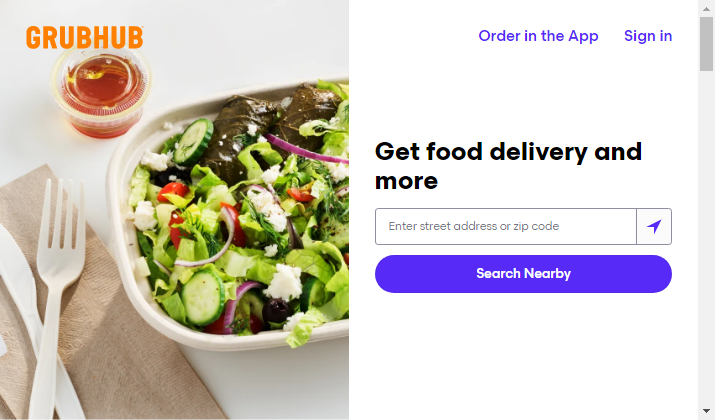
Task: Click the white label text on Search Nearby
Action: [523, 274]
